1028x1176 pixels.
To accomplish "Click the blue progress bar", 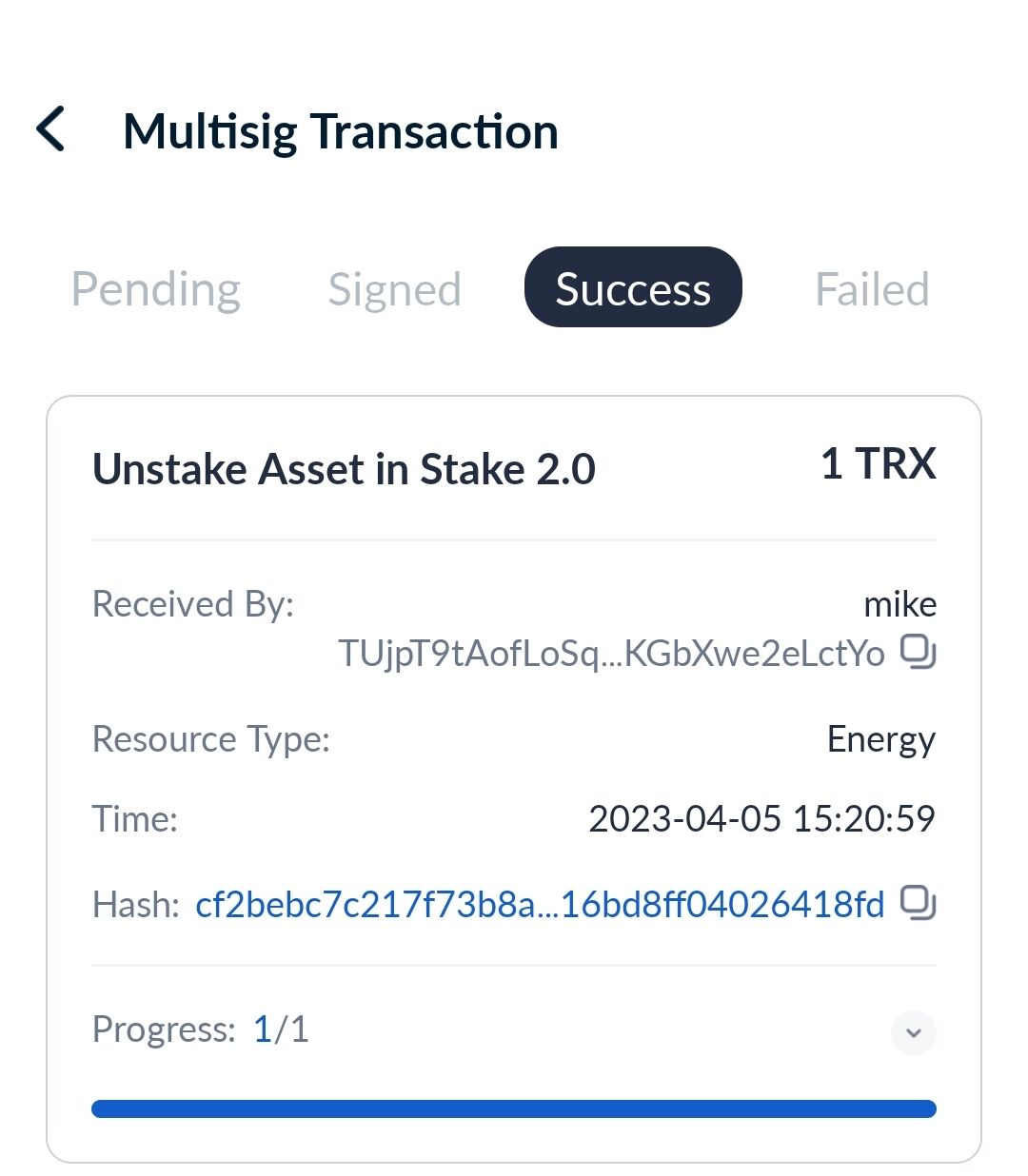I will click(x=514, y=1109).
